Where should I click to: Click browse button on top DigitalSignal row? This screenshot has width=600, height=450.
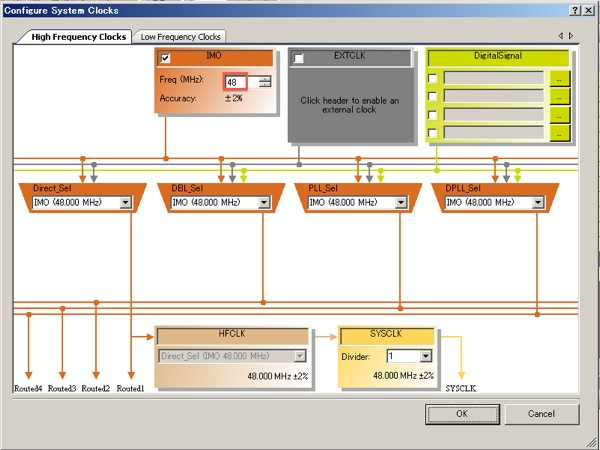point(559,78)
